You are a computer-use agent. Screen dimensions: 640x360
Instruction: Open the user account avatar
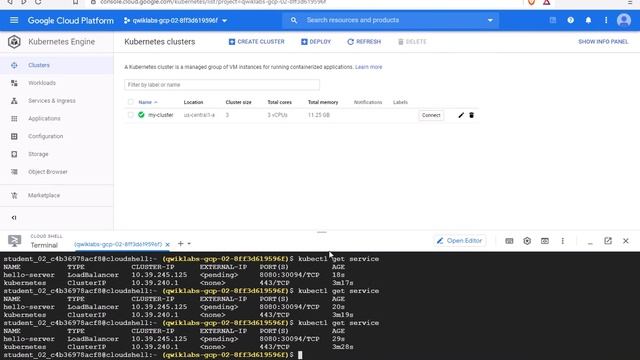pos(624,20)
